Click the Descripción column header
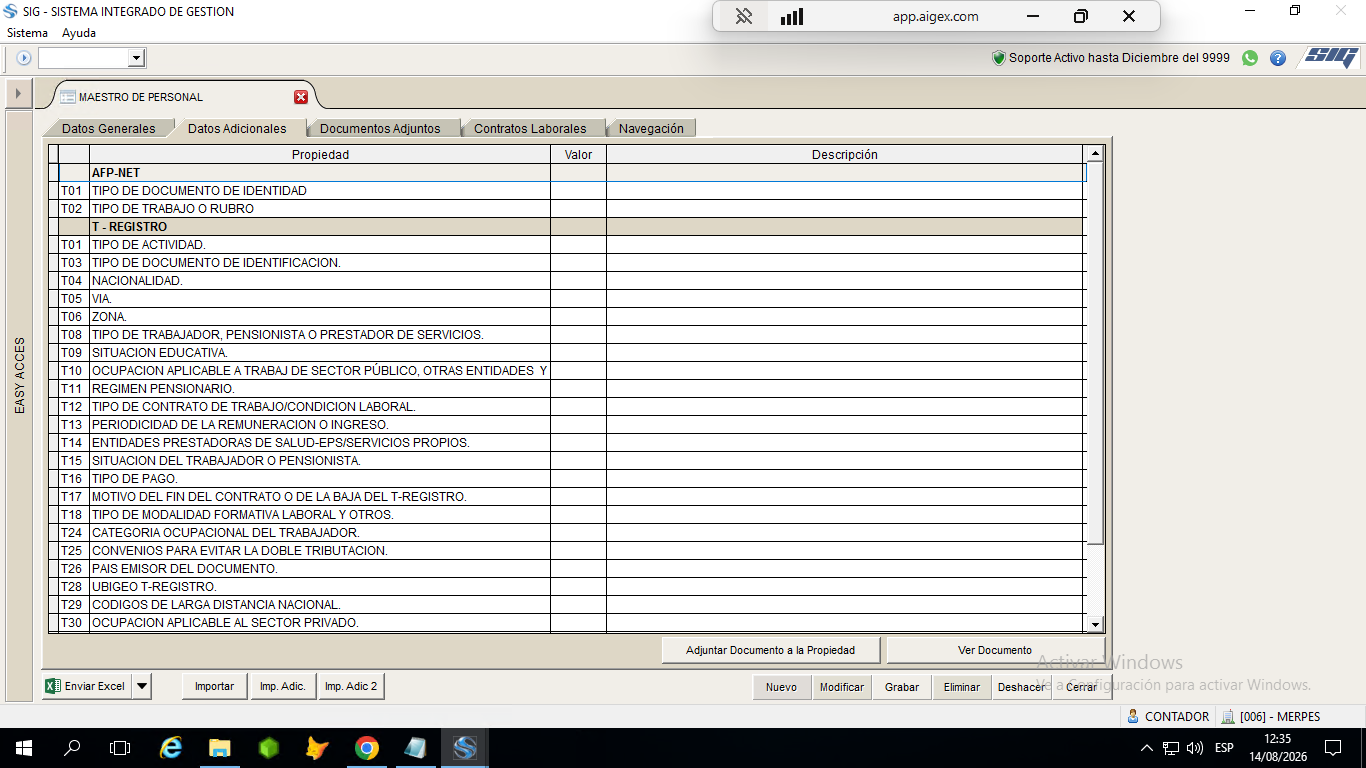Image resolution: width=1366 pixels, height=768 pixels. [x=845, y=155]
